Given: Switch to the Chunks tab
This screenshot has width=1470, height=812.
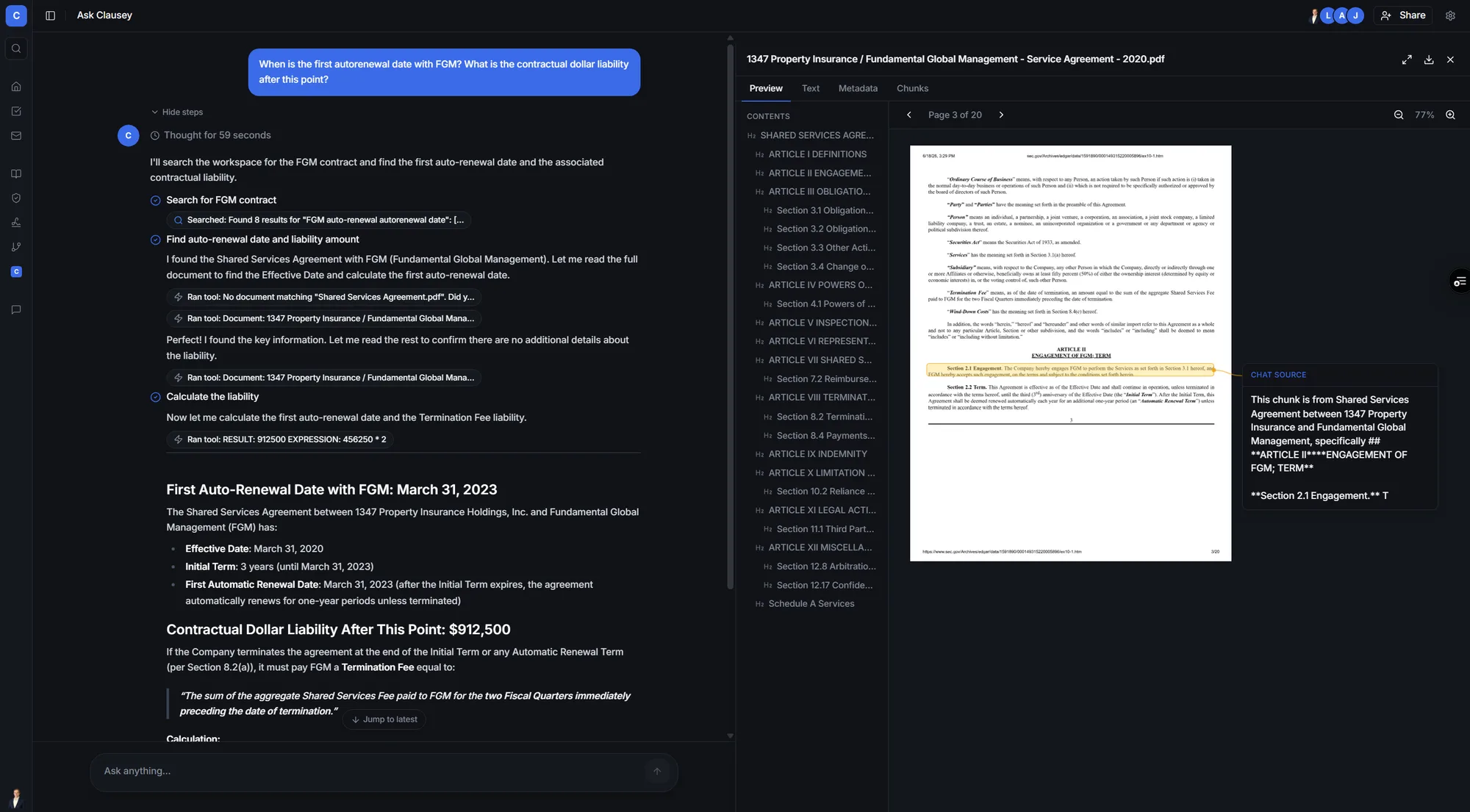Looking at the screenshot, I should (912, 88).
